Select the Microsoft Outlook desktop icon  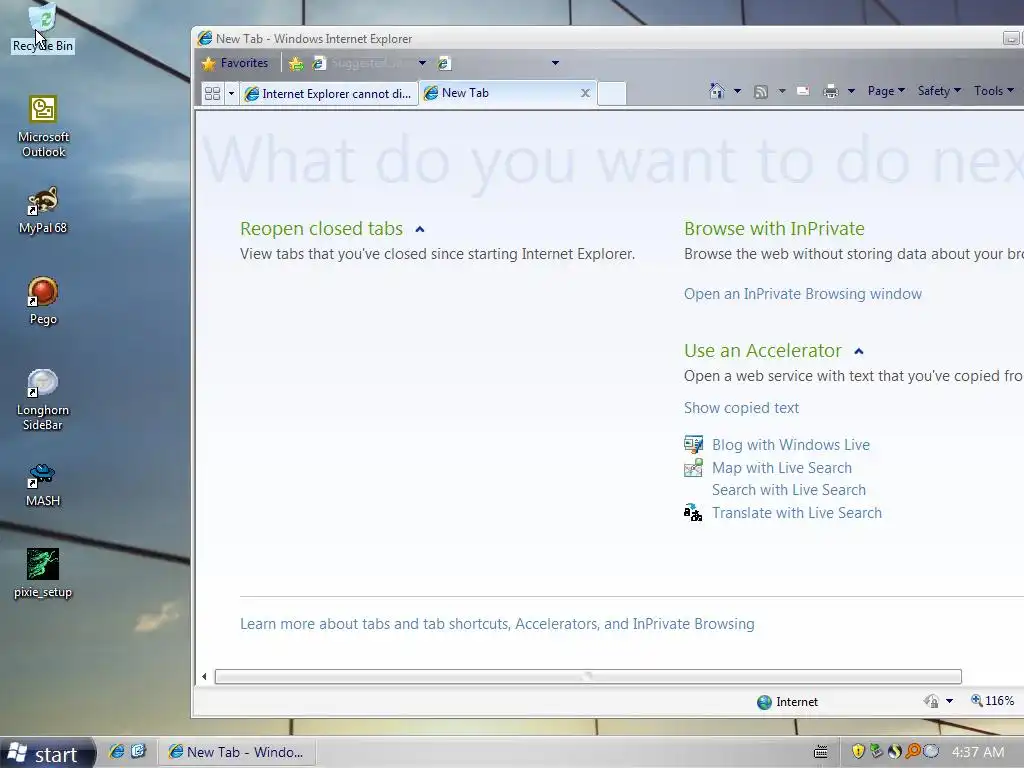point(43,127)
